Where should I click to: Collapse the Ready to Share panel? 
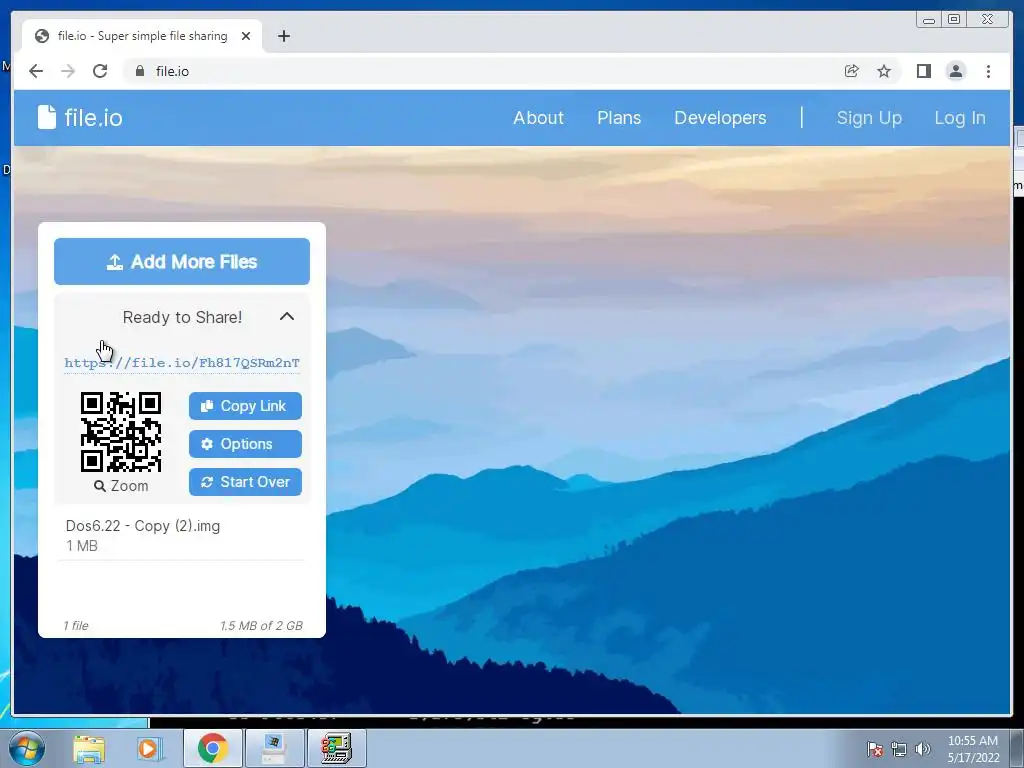point(287,317)
